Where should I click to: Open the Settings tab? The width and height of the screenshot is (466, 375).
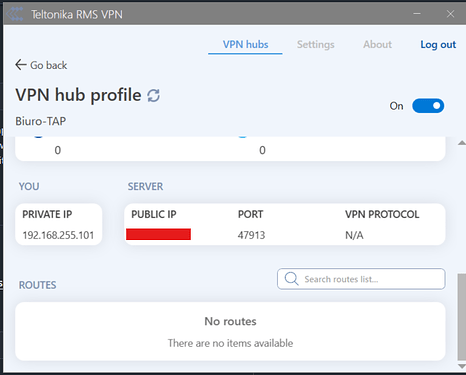click(316, 45)
